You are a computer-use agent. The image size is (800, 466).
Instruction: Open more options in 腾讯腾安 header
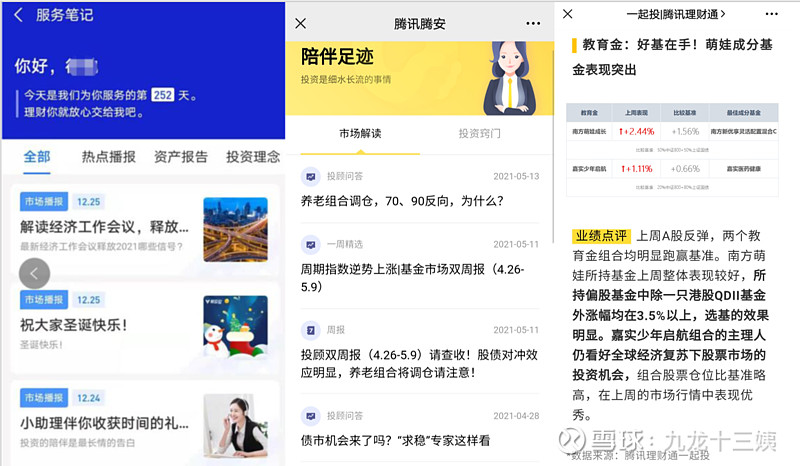(x=533, y=23)
